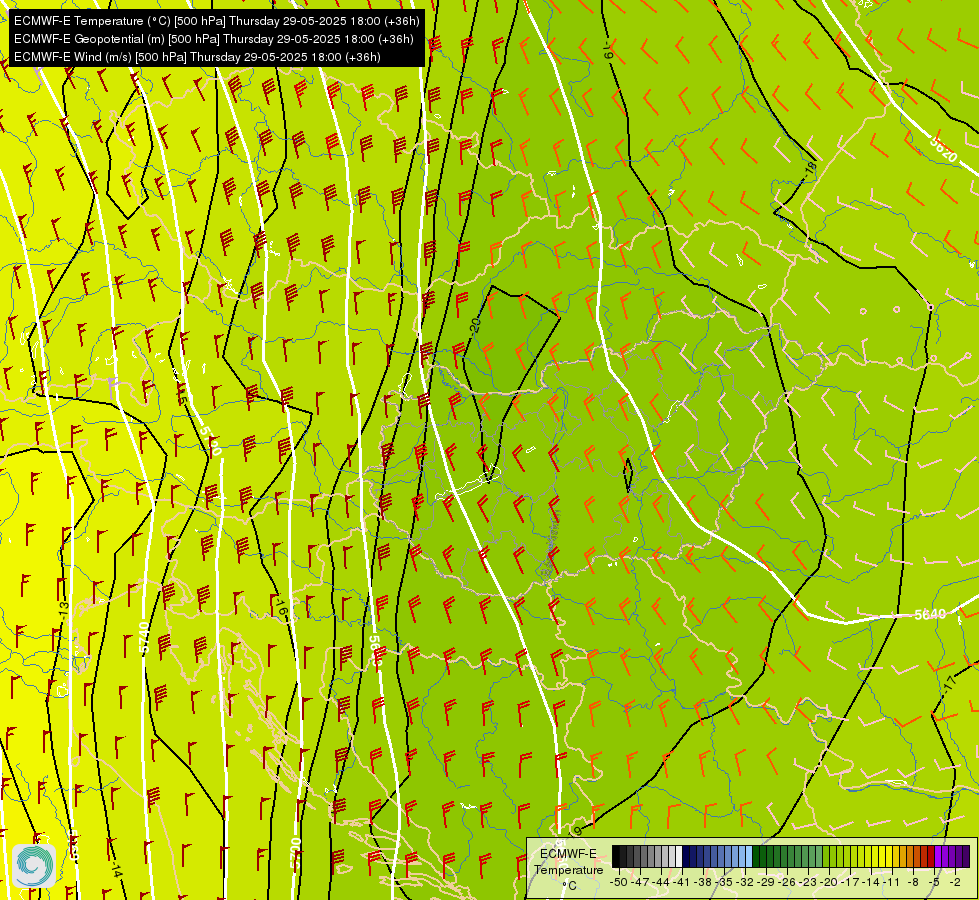Click the swirl logo icon in the corner
Viewport: 979px width, 900px height.
[34, 865]
